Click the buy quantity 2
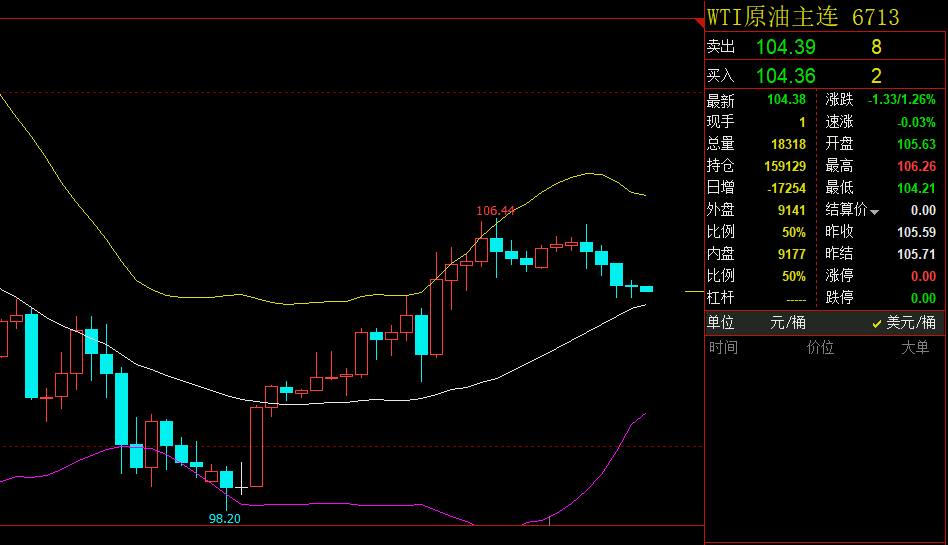This screenshot has width=948, height=545. click(876, 76)
